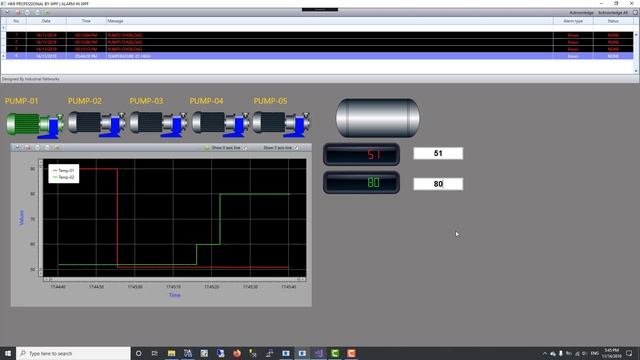Click fourth icon in alarm toolbar
The height and width of the screenshot is (360, 640).
pyautogui.click(x=37, y=13)
